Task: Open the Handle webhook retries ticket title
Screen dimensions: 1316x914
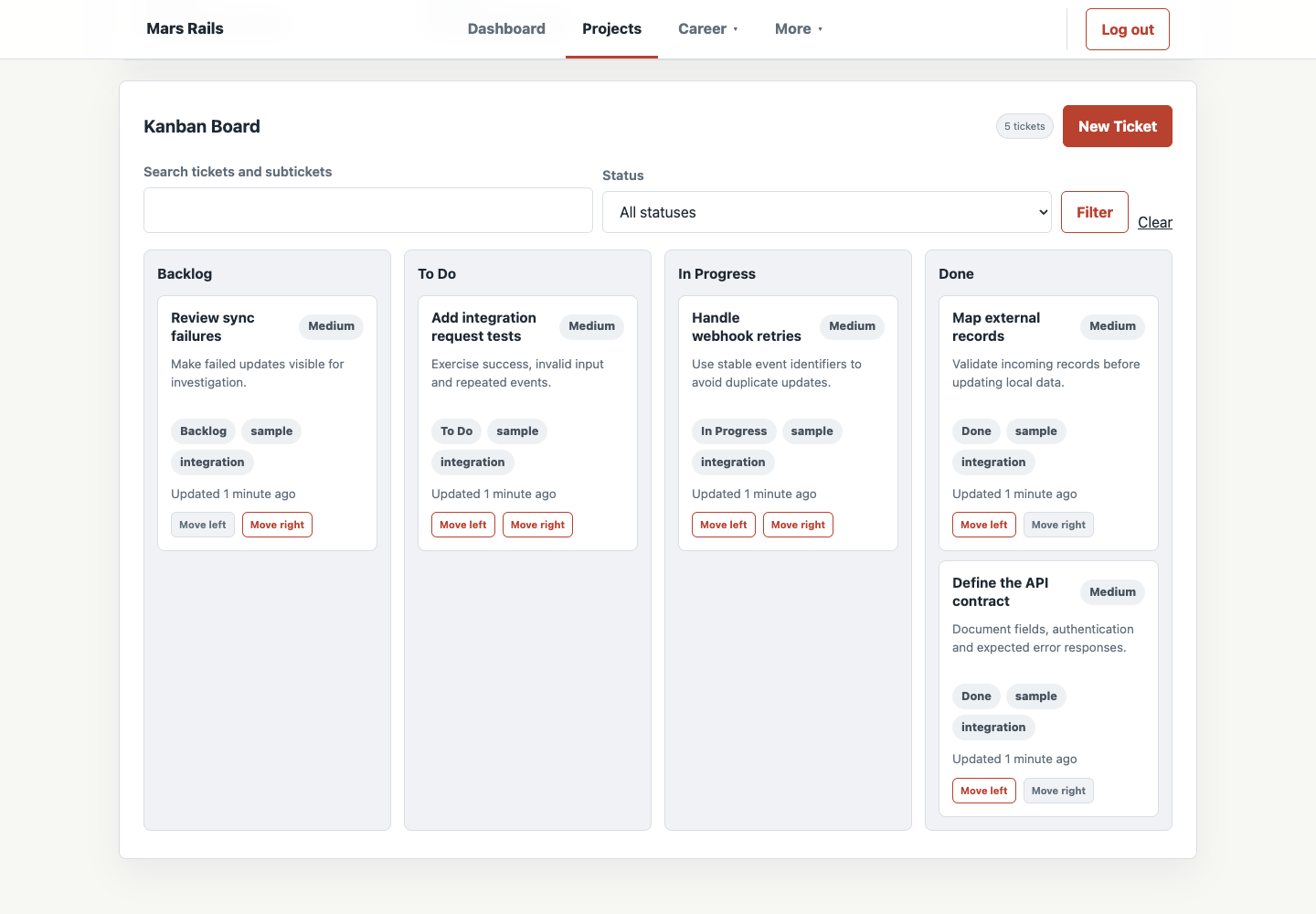Action: (x=747, y=327)
